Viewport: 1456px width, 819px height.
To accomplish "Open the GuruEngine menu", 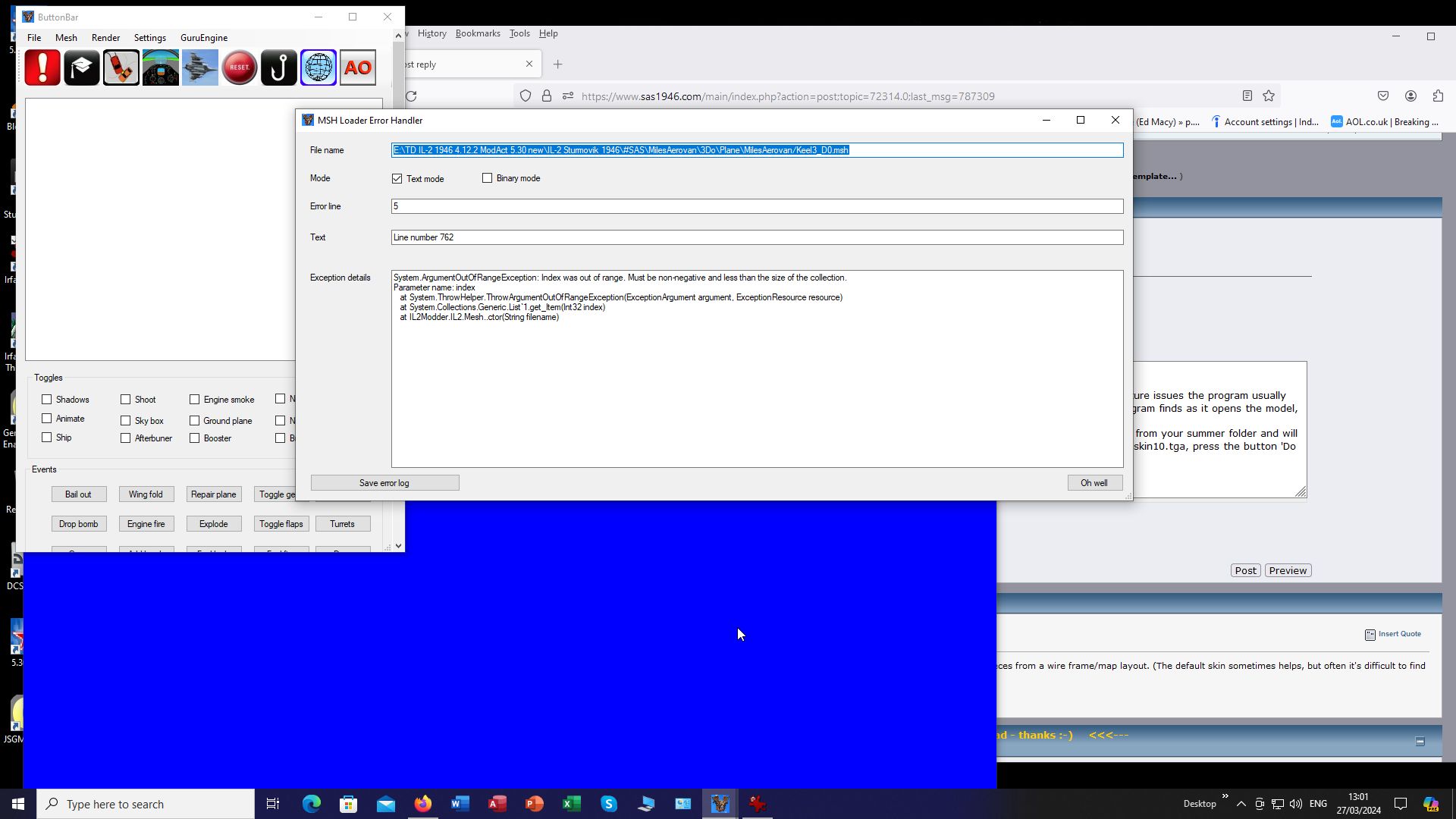I will tap(204, 38).
